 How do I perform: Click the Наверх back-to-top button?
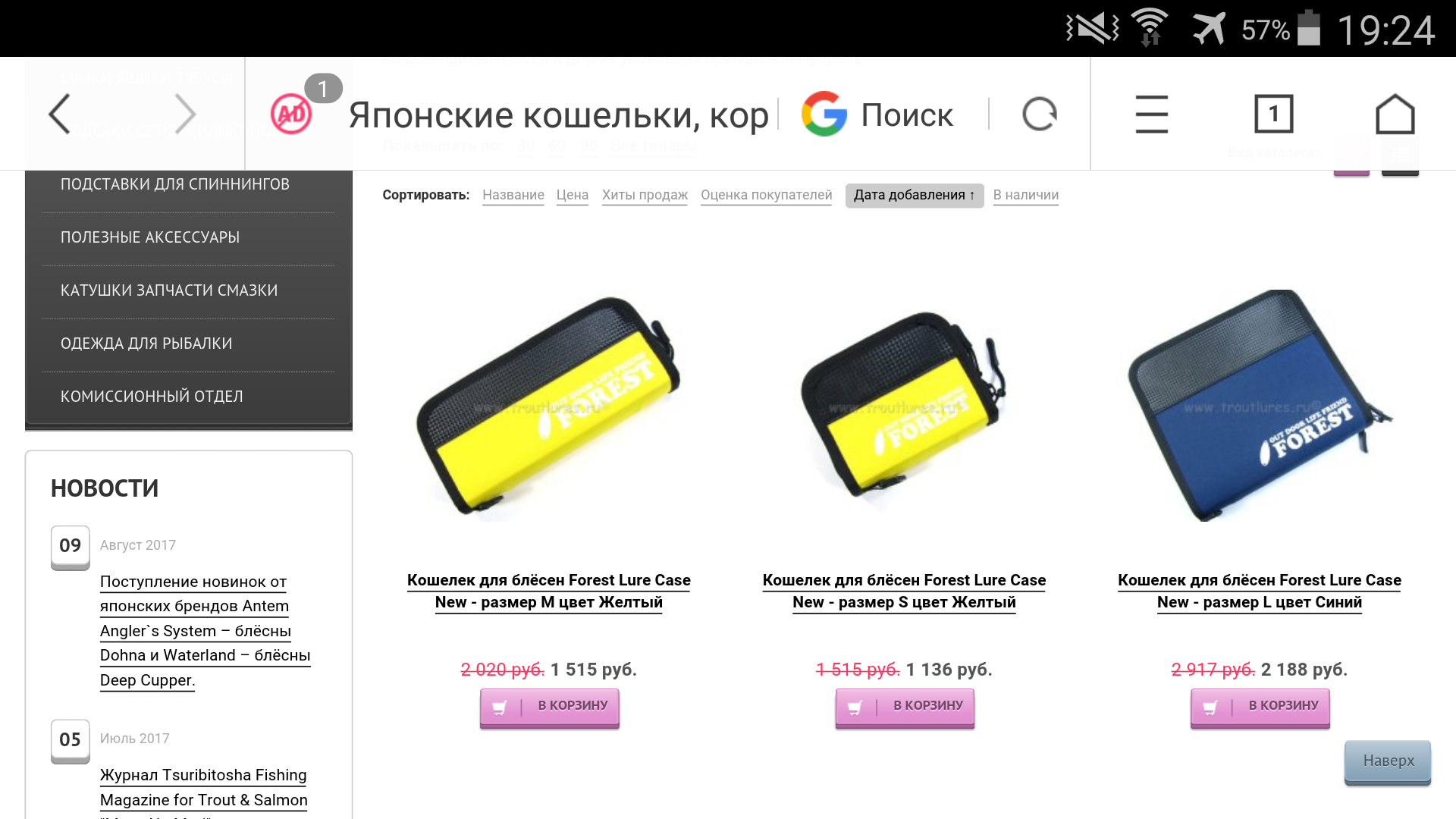1388,761
